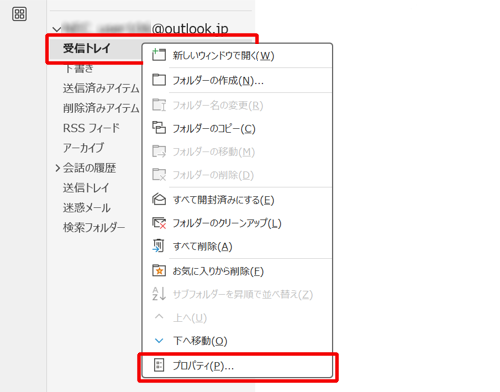The width and height of the screenshot is (500, 392).
Task: Open the 送信済みアイテム folder
Action: pyautogui.click(x=101, y=88)
